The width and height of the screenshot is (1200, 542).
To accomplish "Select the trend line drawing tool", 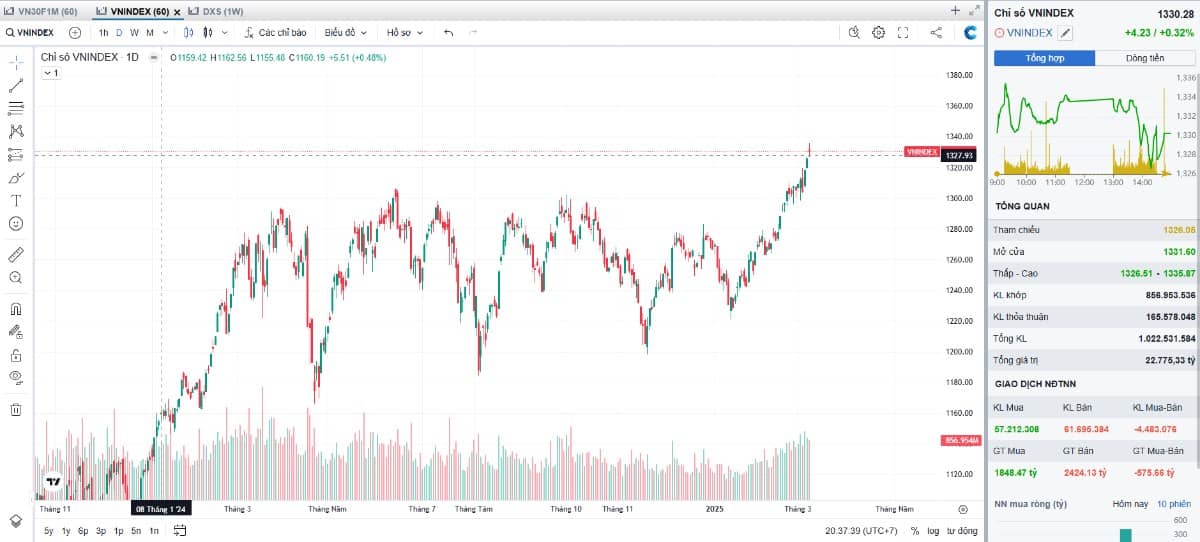I will (x=16, y=85).
